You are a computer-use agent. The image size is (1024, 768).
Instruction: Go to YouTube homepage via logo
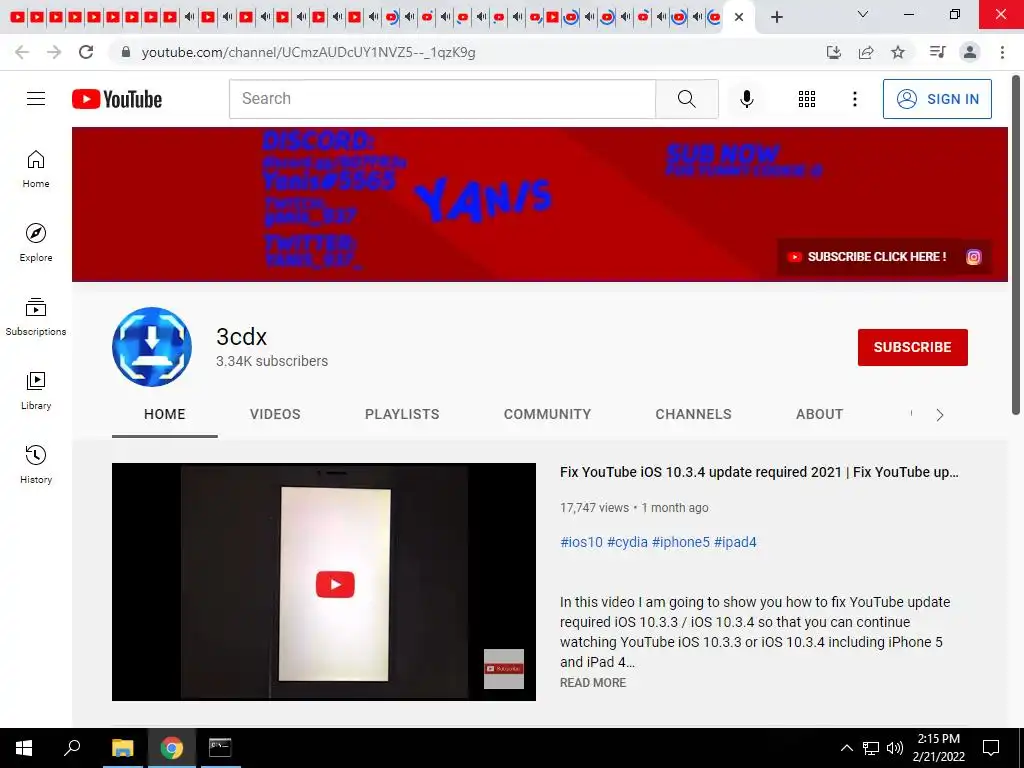point(117,99)
